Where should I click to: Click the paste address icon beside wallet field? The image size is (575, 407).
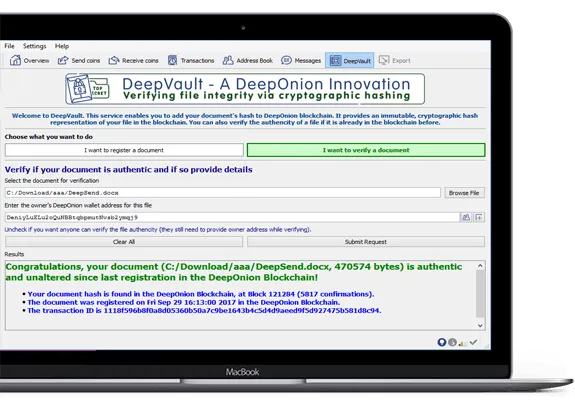click(479, 217)
